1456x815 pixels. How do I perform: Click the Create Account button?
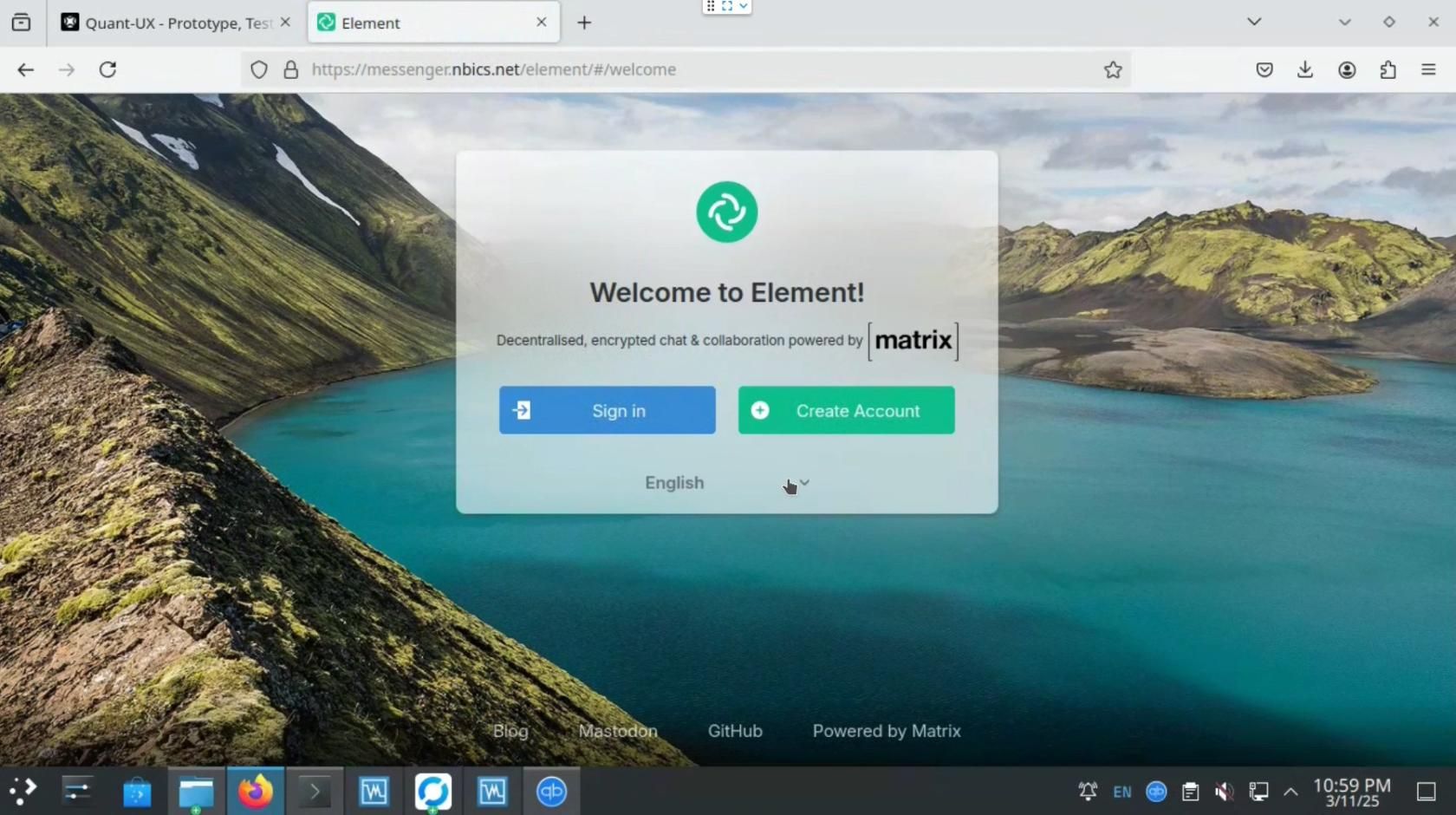point(846,410)
